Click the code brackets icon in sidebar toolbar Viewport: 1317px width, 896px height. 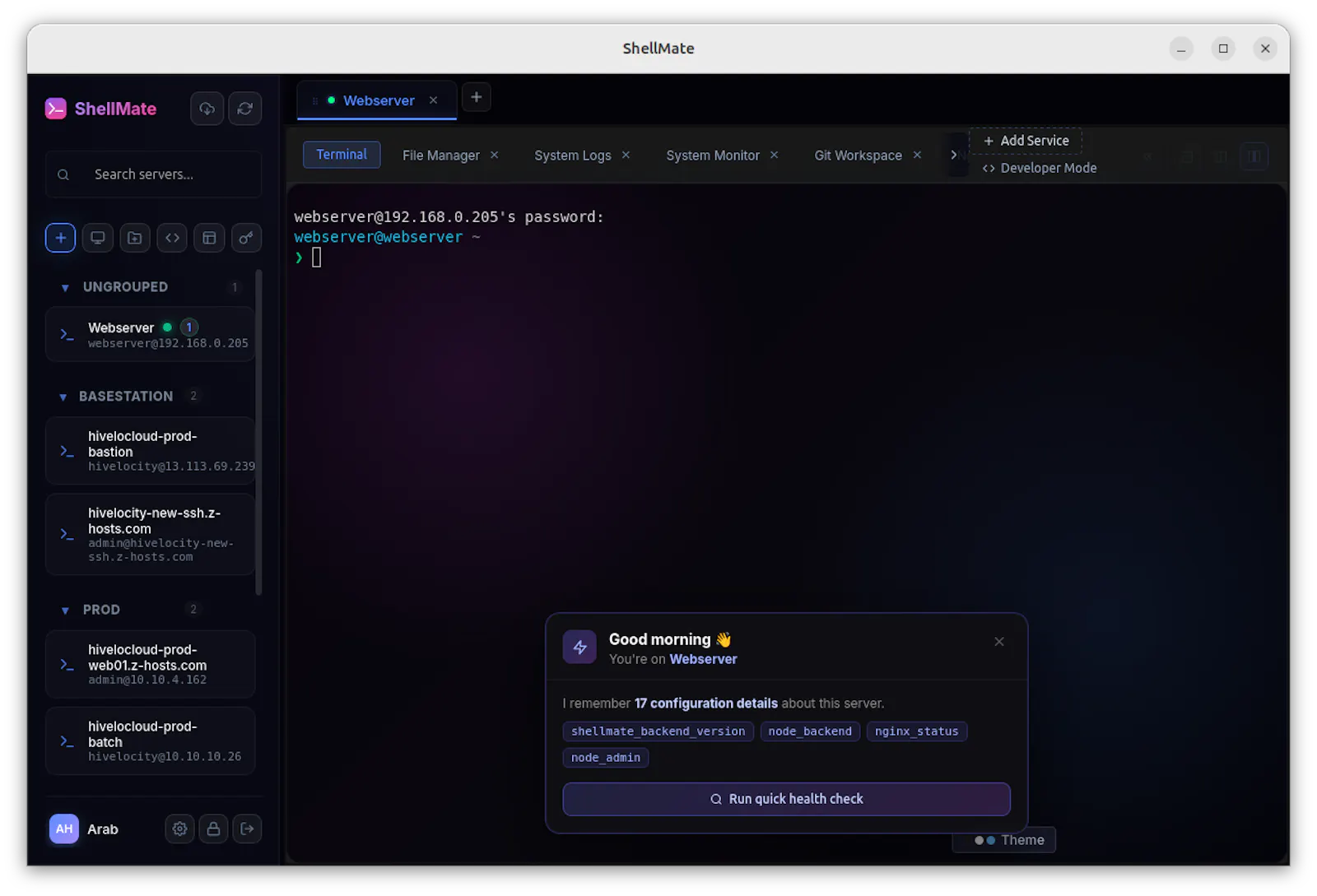(172, 238)
